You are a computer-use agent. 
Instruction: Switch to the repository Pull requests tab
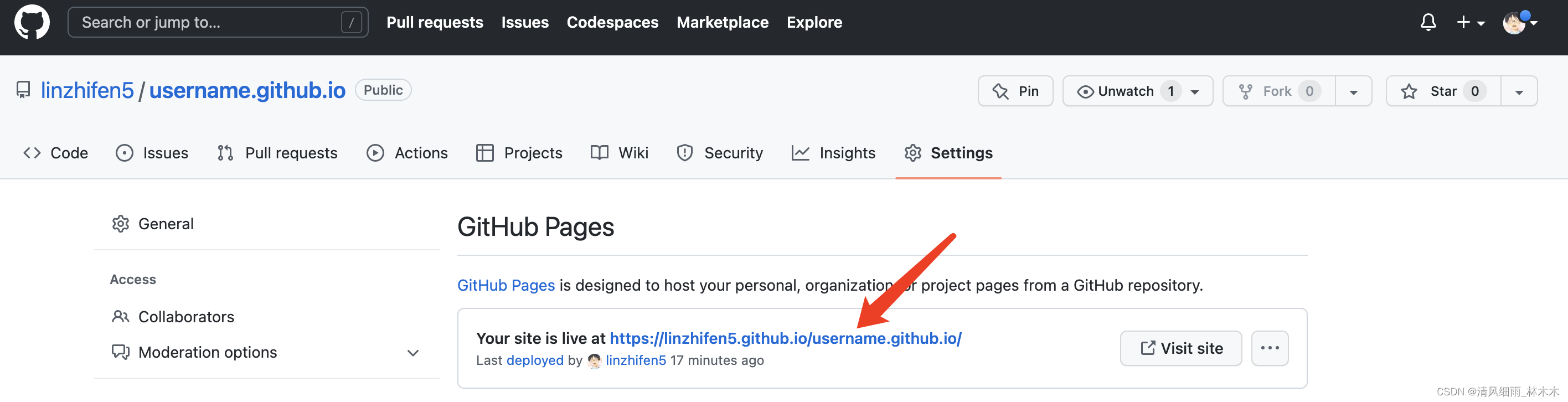click(277, 153)
